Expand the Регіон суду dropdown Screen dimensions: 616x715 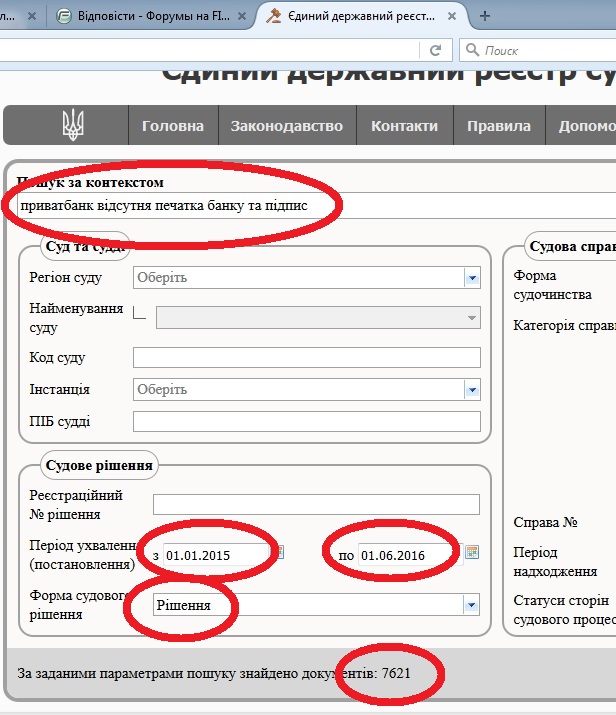coord(472,277)
